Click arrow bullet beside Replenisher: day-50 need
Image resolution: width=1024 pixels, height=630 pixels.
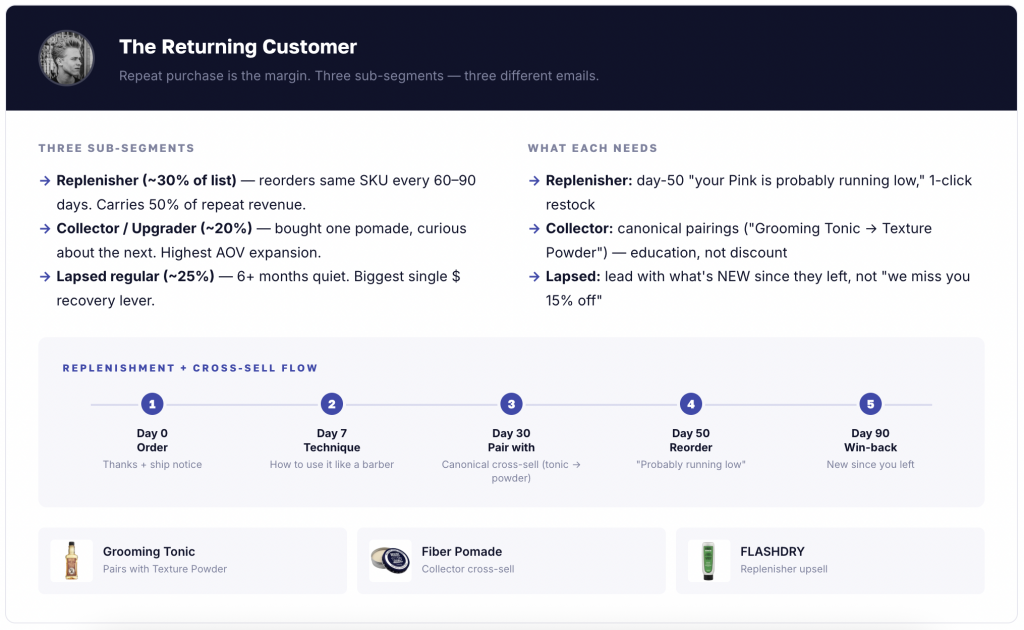click(534, 181)
